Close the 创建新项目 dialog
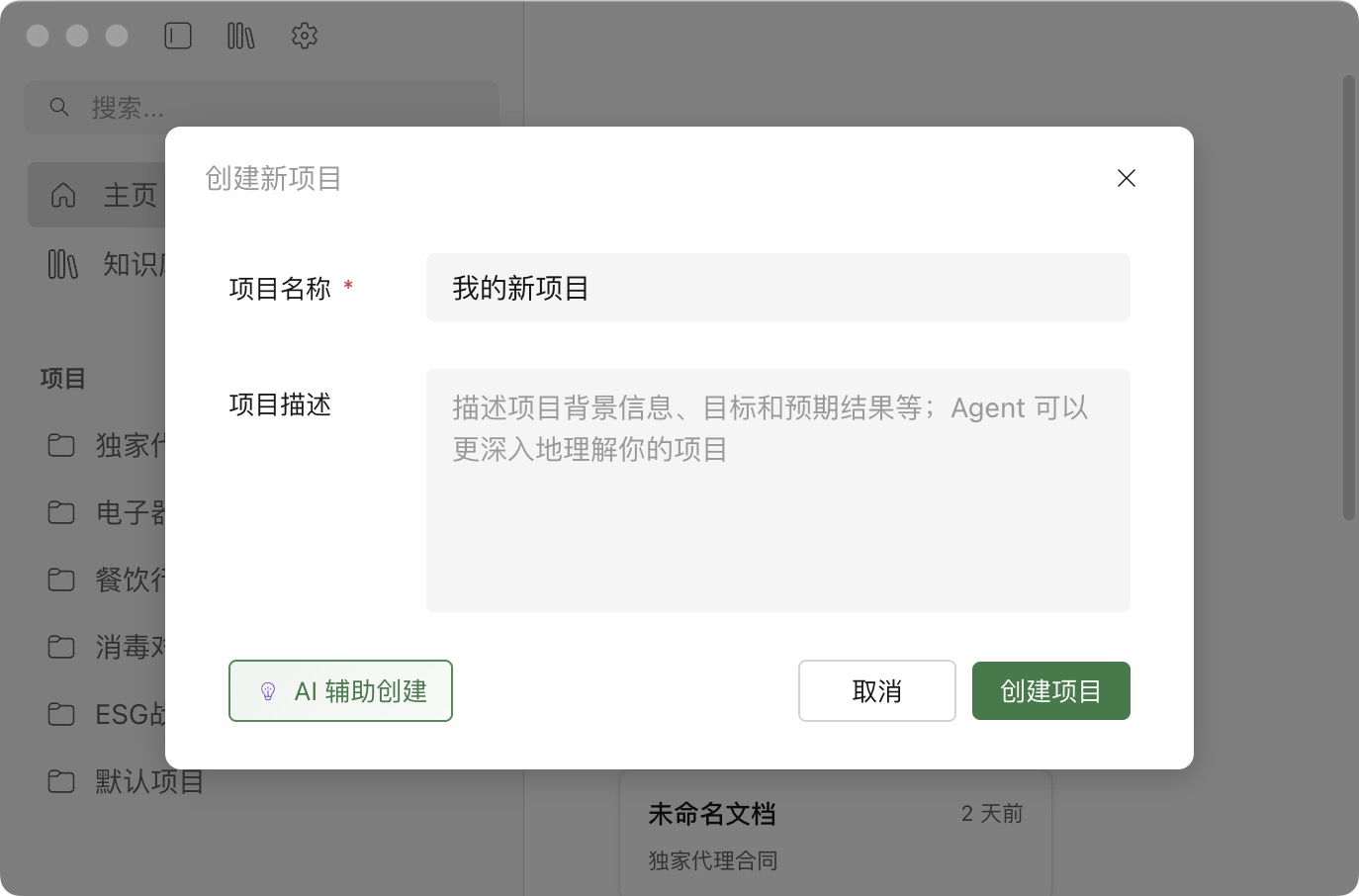Image resolution: width=1359 pixels, height=896 pixels. click(x=1126, y=178)
